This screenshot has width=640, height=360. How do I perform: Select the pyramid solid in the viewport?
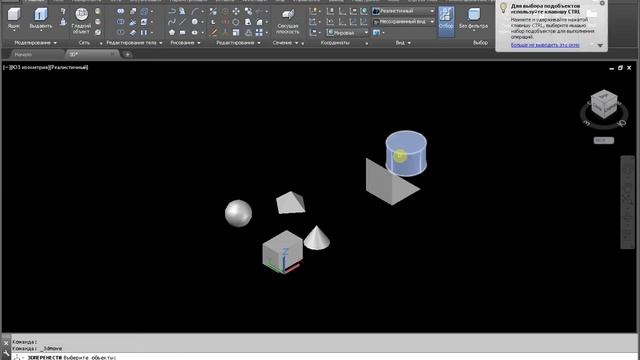pyautogui.click(x=291, y=202)
